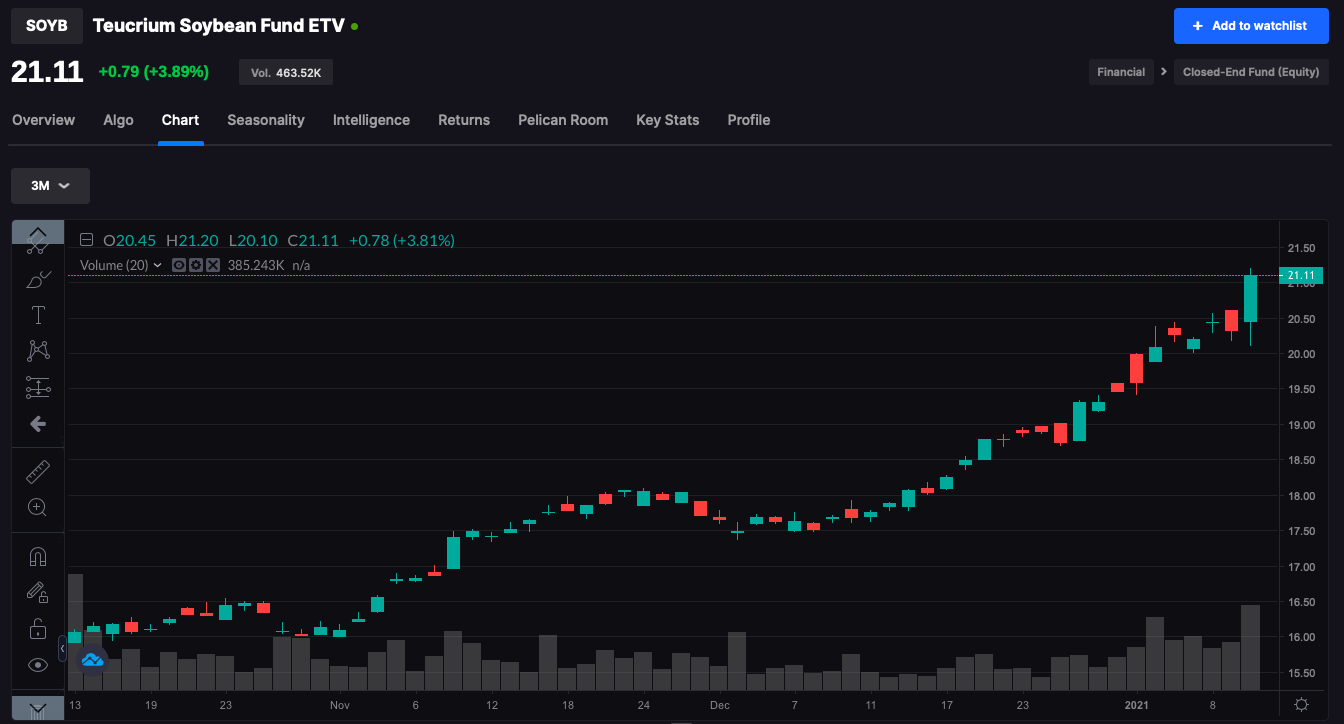Click the Dec label on time axis
Screen dimensions: 1344x724
pyautogui.click(x=720, y=705)
